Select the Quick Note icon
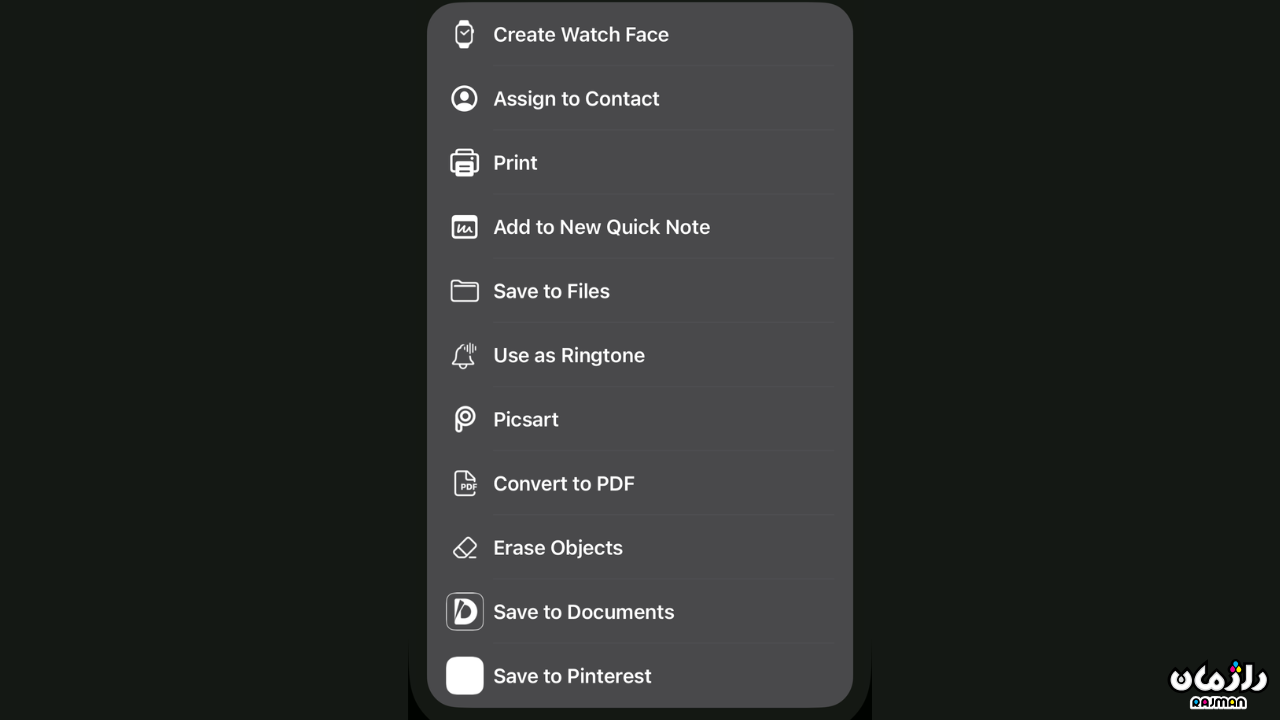The image size is (1280, 720). click(x=464, y=227)
